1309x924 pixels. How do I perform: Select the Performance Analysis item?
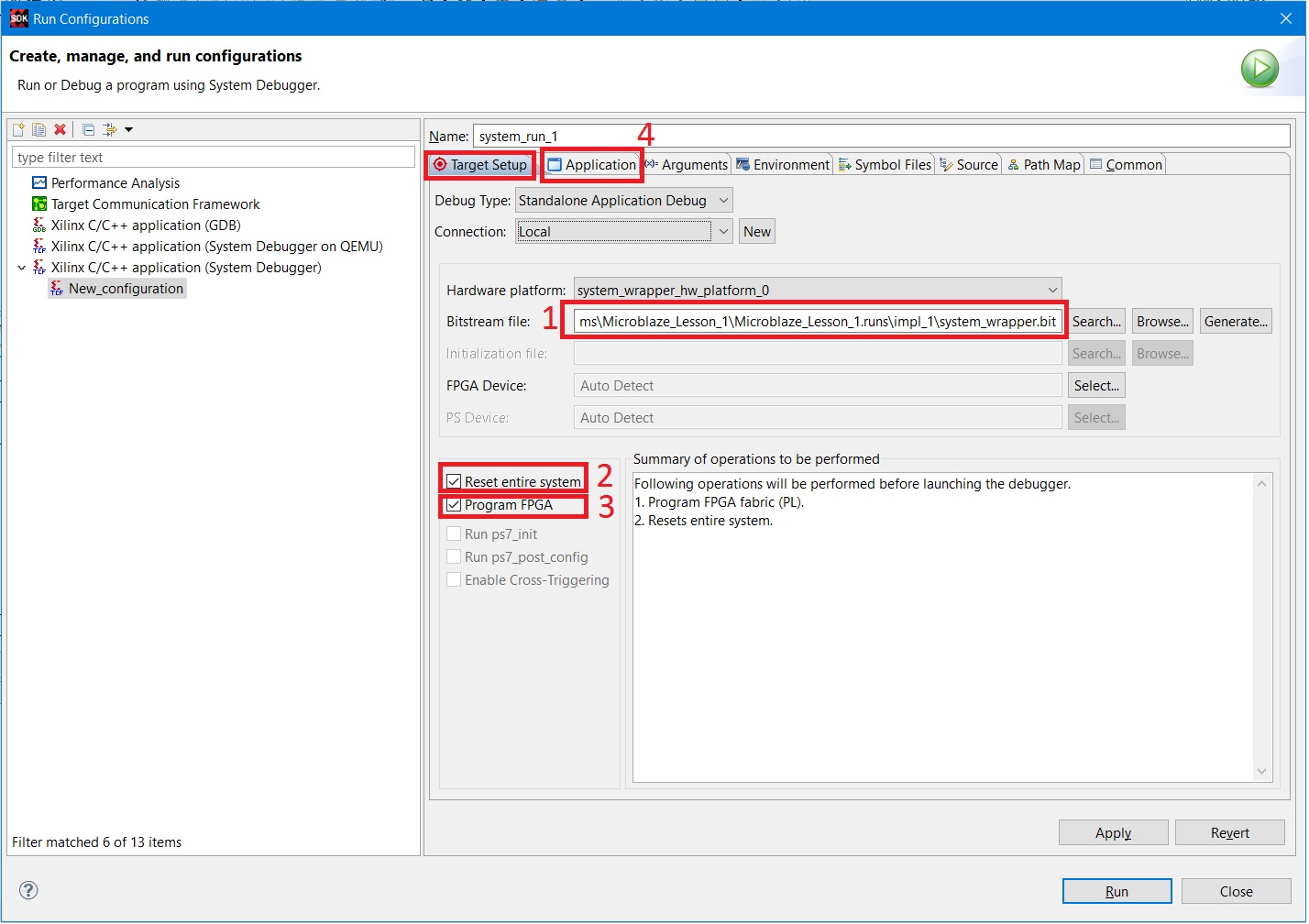(x=115, y=183)
